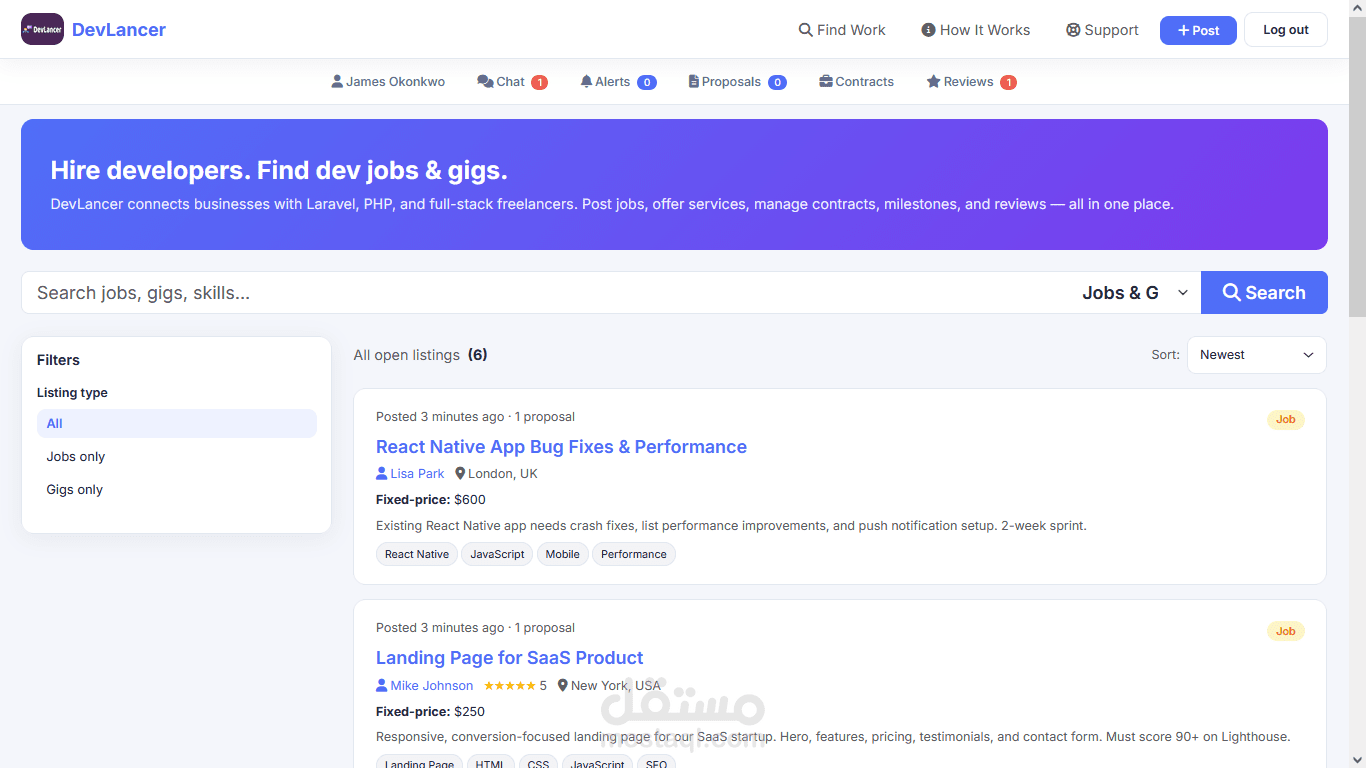Click the DevLancer logo image

[x=42, y=30]
